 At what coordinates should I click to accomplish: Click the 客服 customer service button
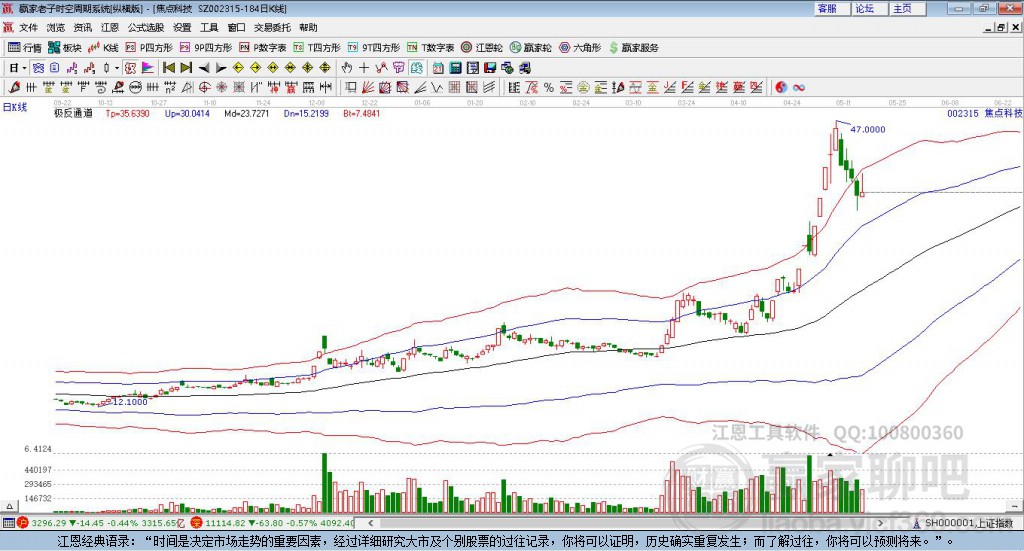tap(831, 8)
